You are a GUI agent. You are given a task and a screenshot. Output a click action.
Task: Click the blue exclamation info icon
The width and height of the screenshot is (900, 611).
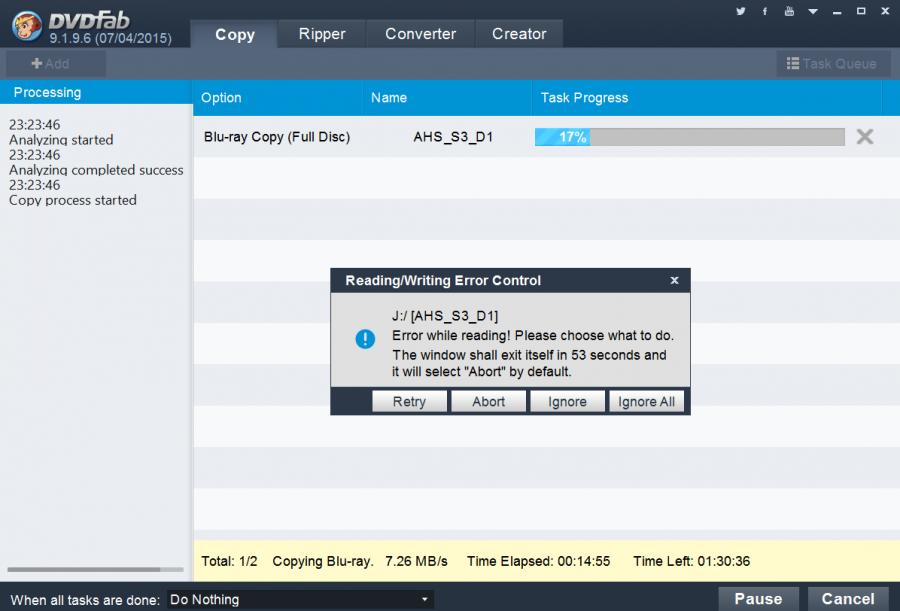tap(365, 339)
